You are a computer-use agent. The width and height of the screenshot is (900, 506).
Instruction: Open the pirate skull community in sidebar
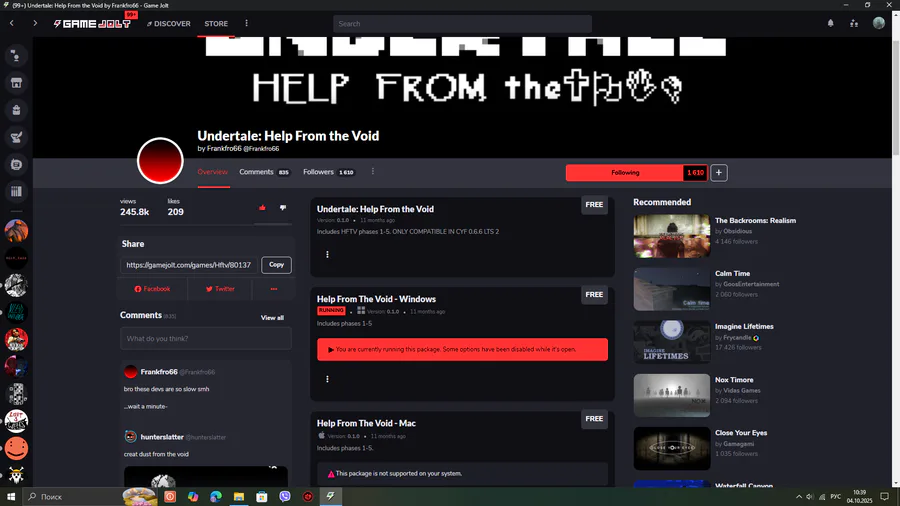[16, 475]
